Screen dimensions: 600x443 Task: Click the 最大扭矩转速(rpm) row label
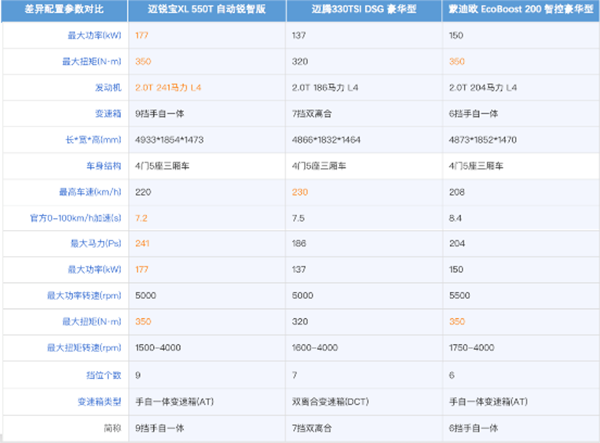[x=84, y=347]
